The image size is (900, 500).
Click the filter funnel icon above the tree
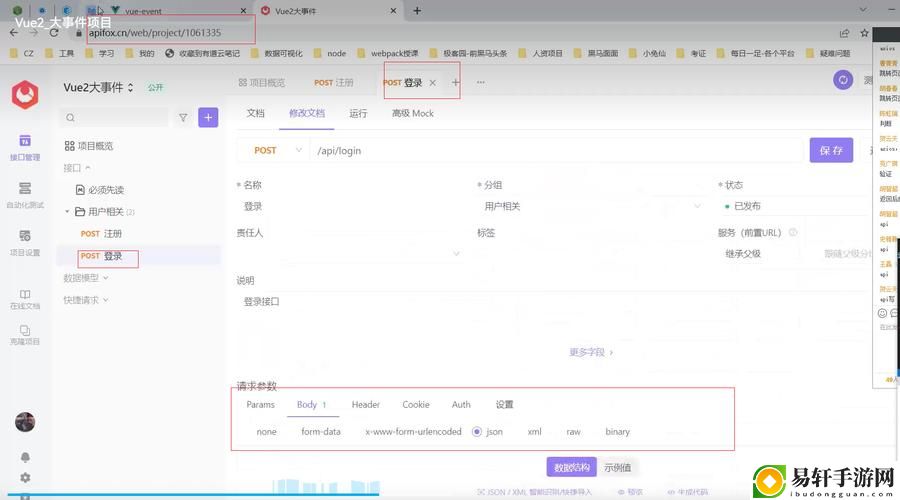[183, 118]
